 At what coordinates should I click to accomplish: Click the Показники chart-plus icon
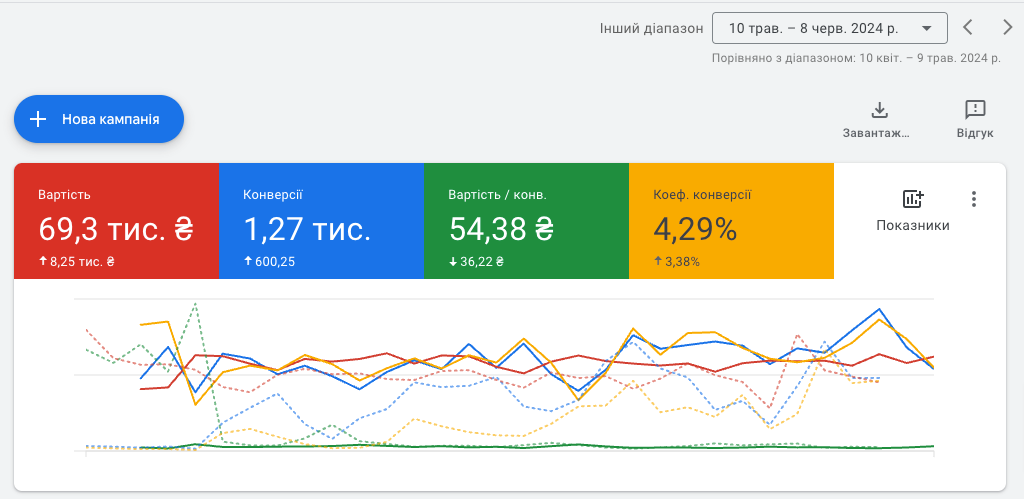click(x=912, y=198)
